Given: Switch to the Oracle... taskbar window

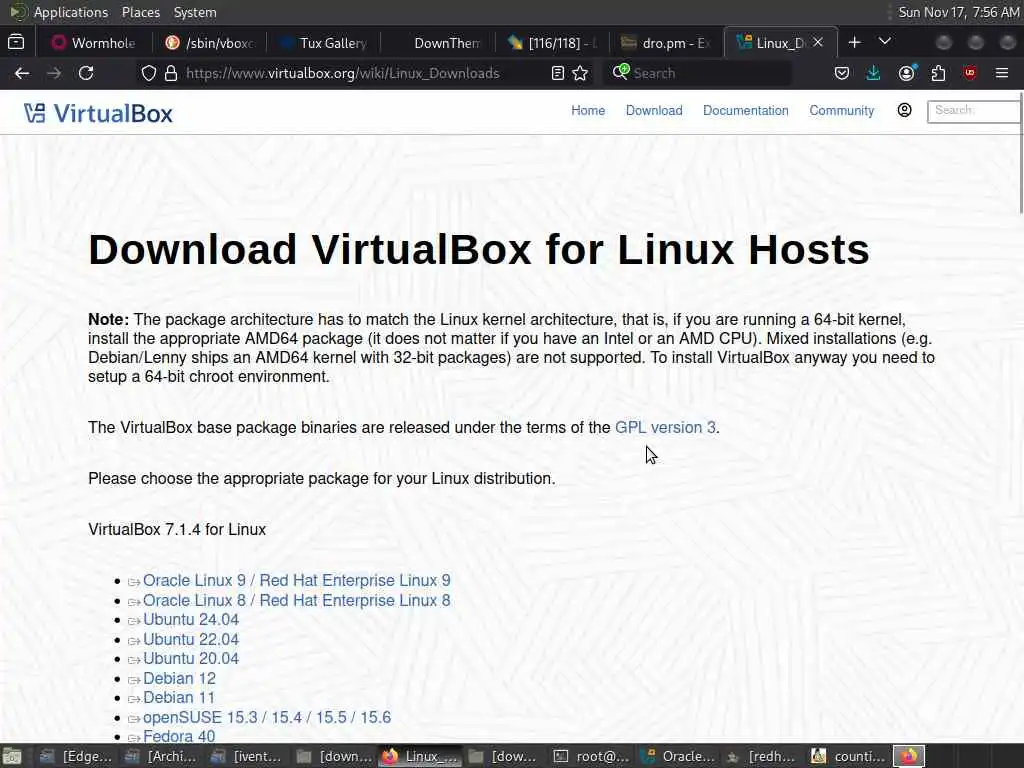Looking at the screenshot, I should point(677,756).
